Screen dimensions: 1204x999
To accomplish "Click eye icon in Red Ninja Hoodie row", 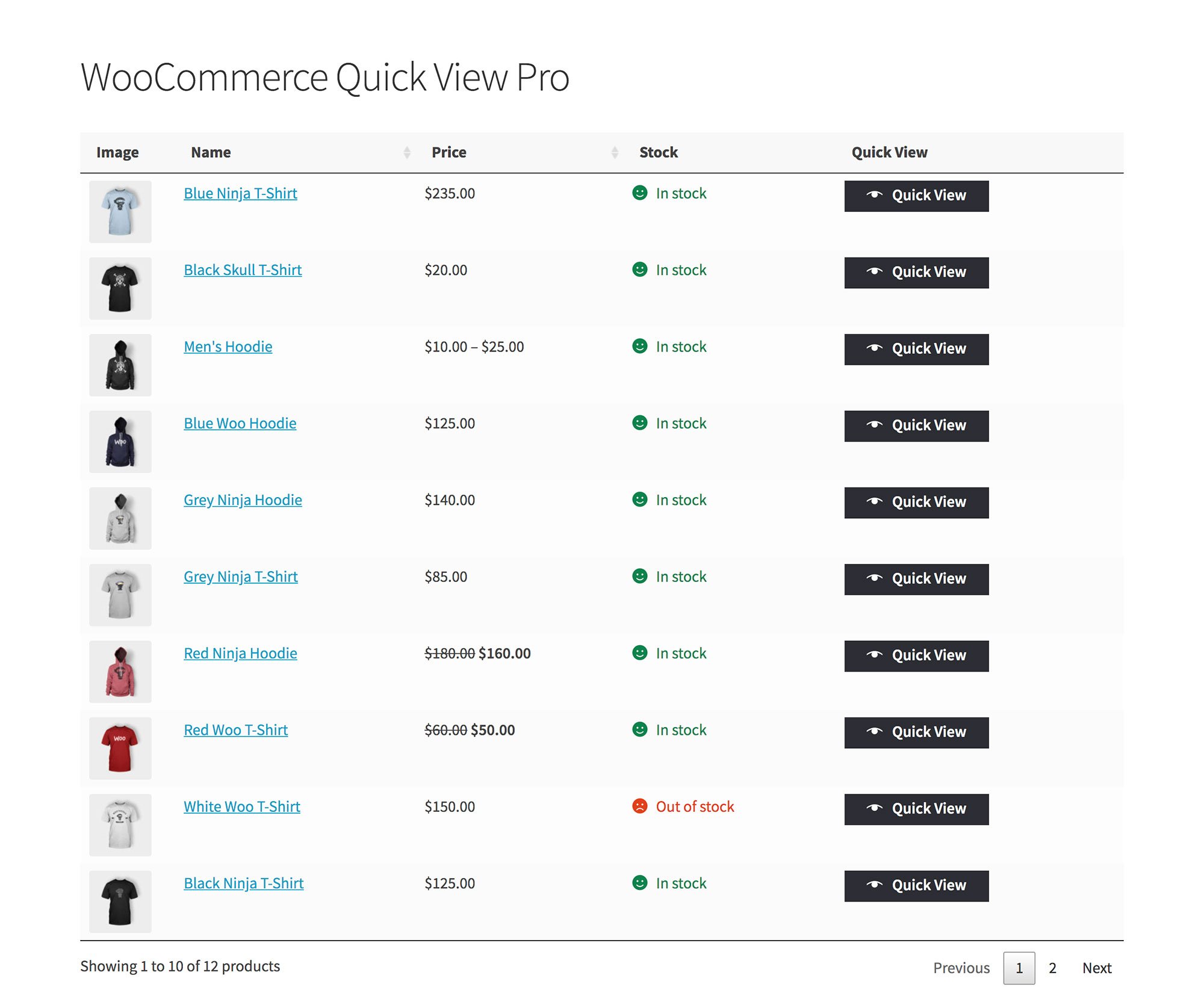I will (874, 655).
